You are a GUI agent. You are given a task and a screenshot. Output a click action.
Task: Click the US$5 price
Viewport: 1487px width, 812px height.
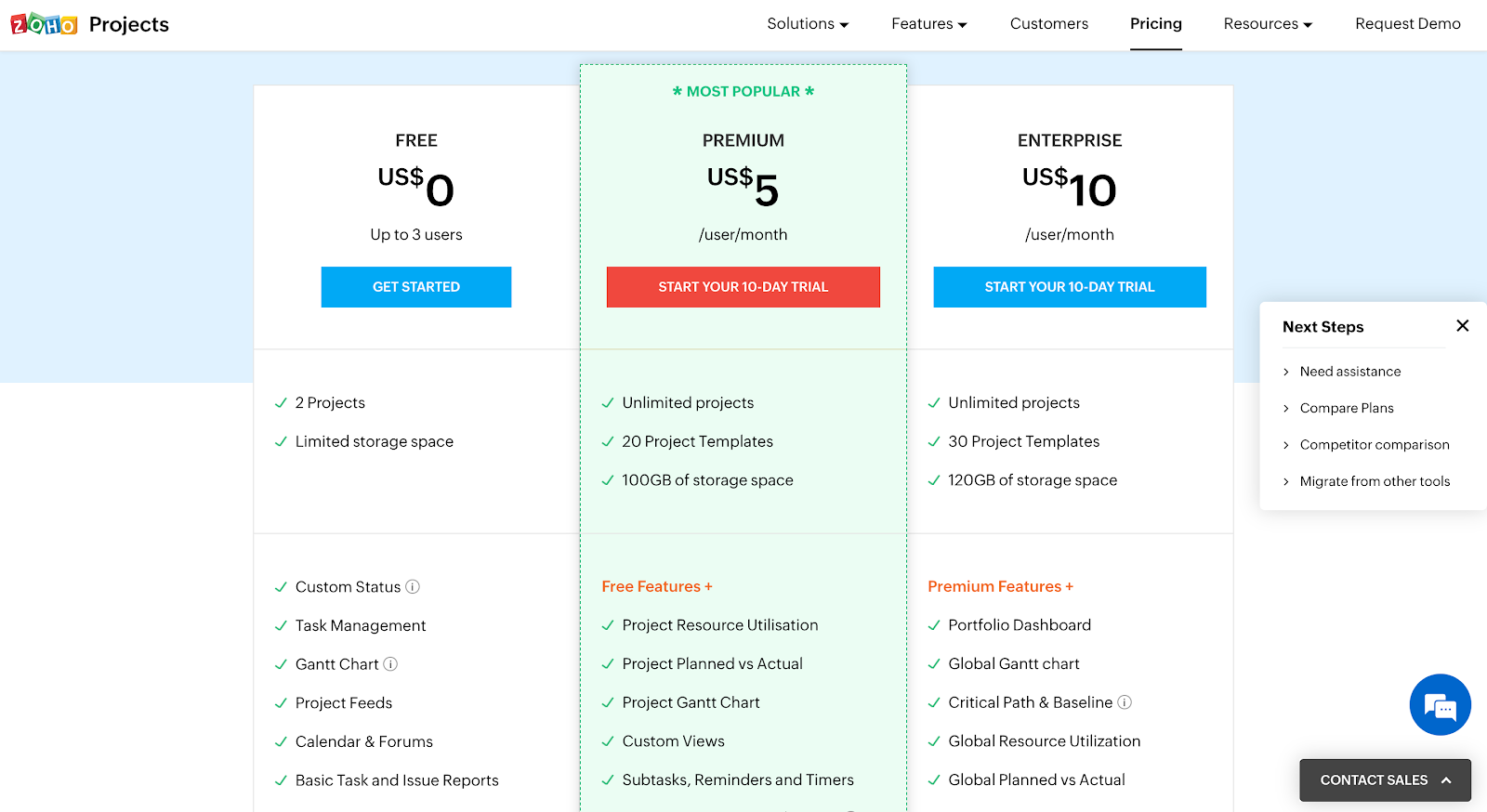[x=743, y=188]
